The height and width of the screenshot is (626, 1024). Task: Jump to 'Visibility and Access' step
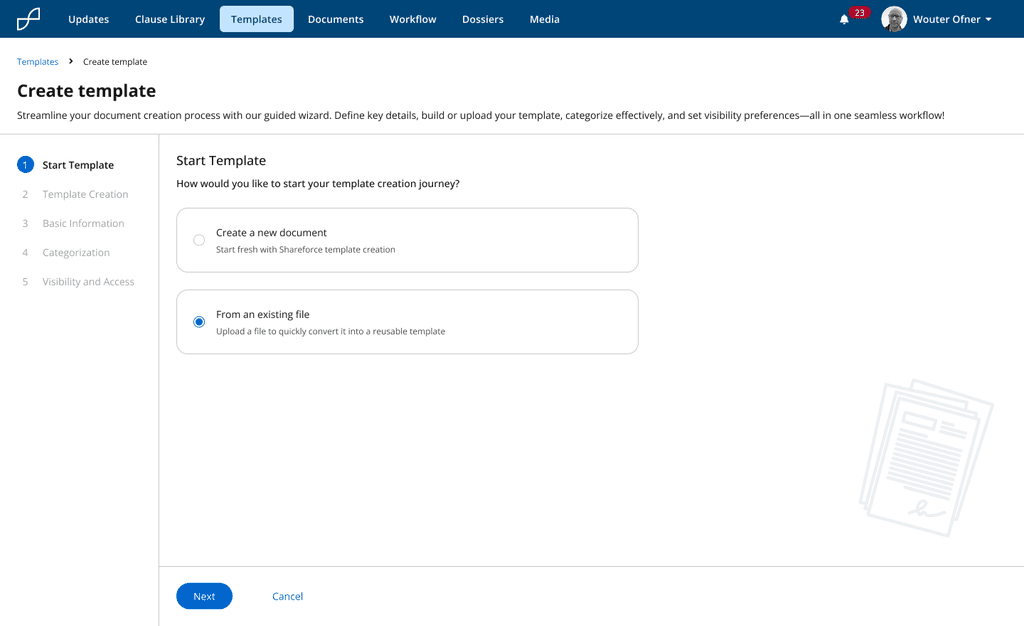(x=88, y=281)
